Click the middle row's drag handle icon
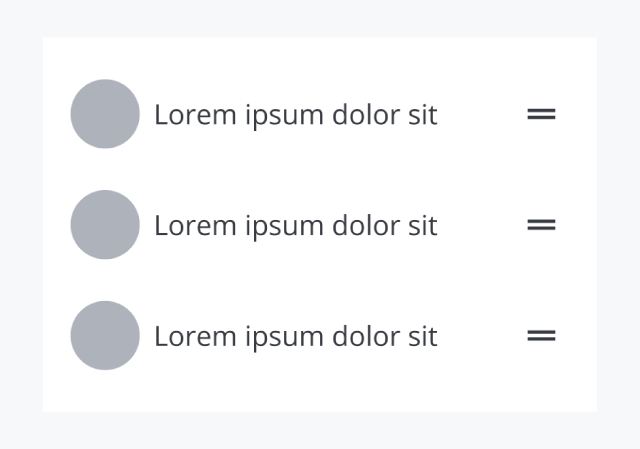640x449 pixels. (x=541, y=226)
